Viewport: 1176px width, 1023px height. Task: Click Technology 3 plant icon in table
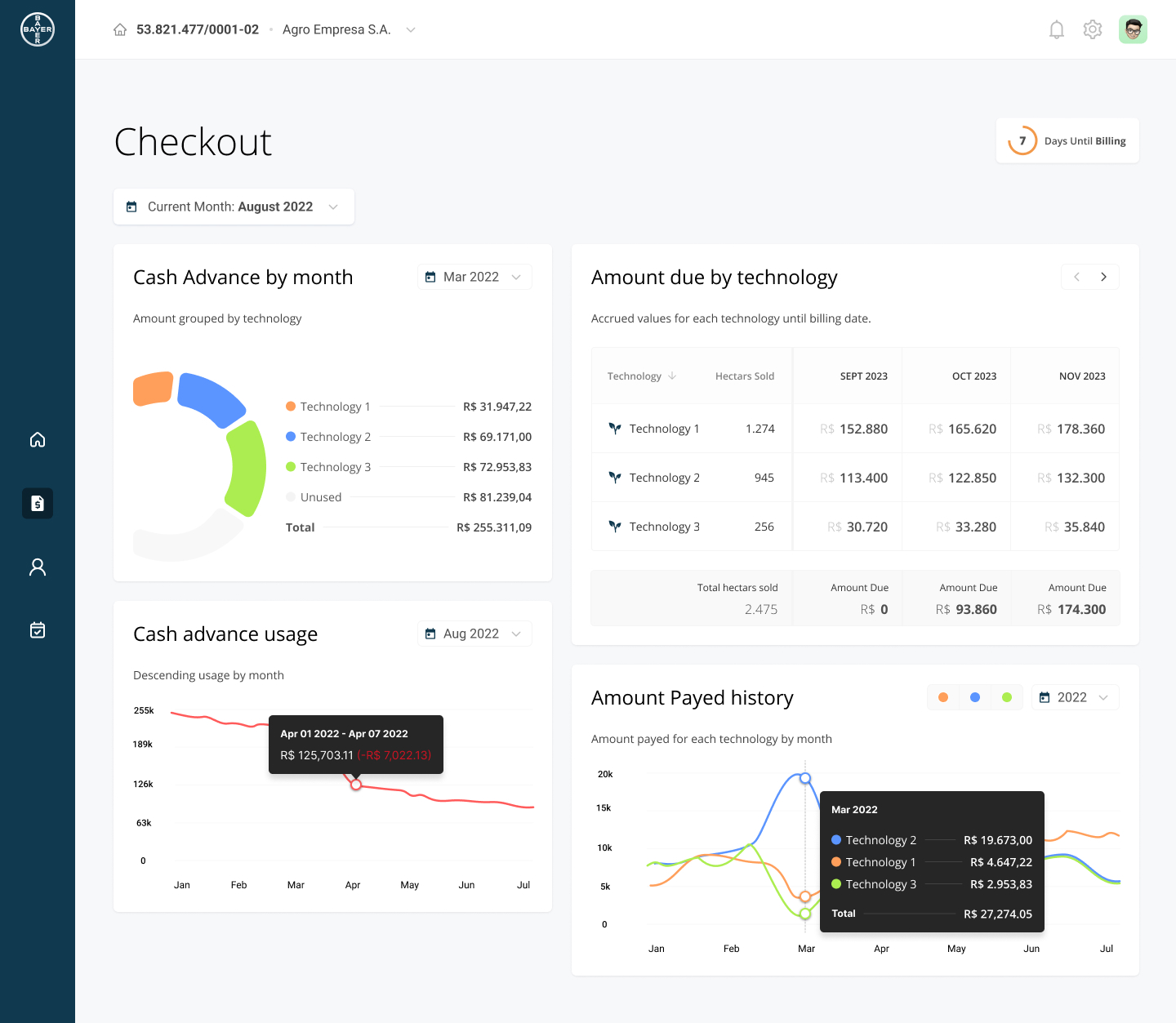[615, 527]
